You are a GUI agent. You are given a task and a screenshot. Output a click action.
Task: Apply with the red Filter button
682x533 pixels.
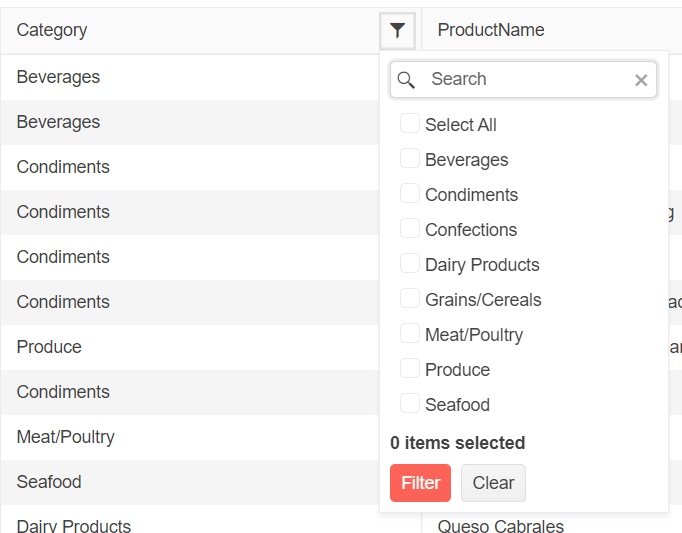click(420, 483)
